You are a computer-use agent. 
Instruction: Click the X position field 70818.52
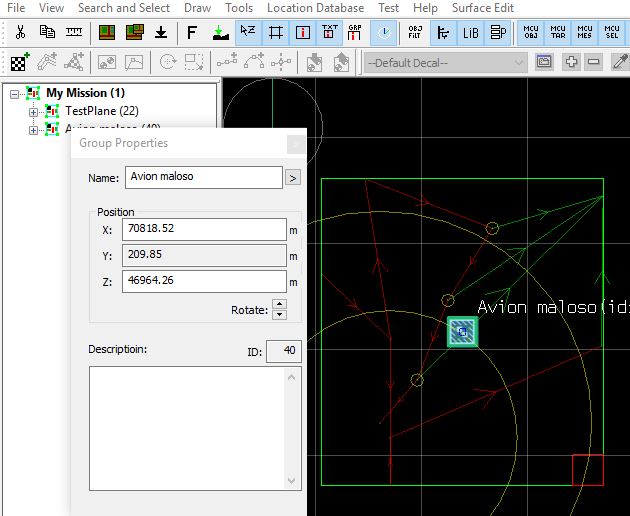coord(204,229)
